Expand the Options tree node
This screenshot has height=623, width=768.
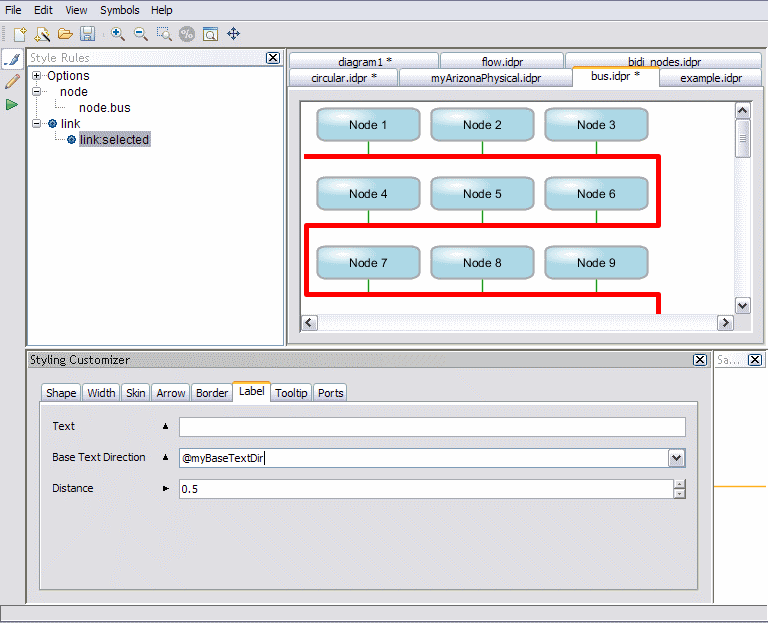pos(37,76)
